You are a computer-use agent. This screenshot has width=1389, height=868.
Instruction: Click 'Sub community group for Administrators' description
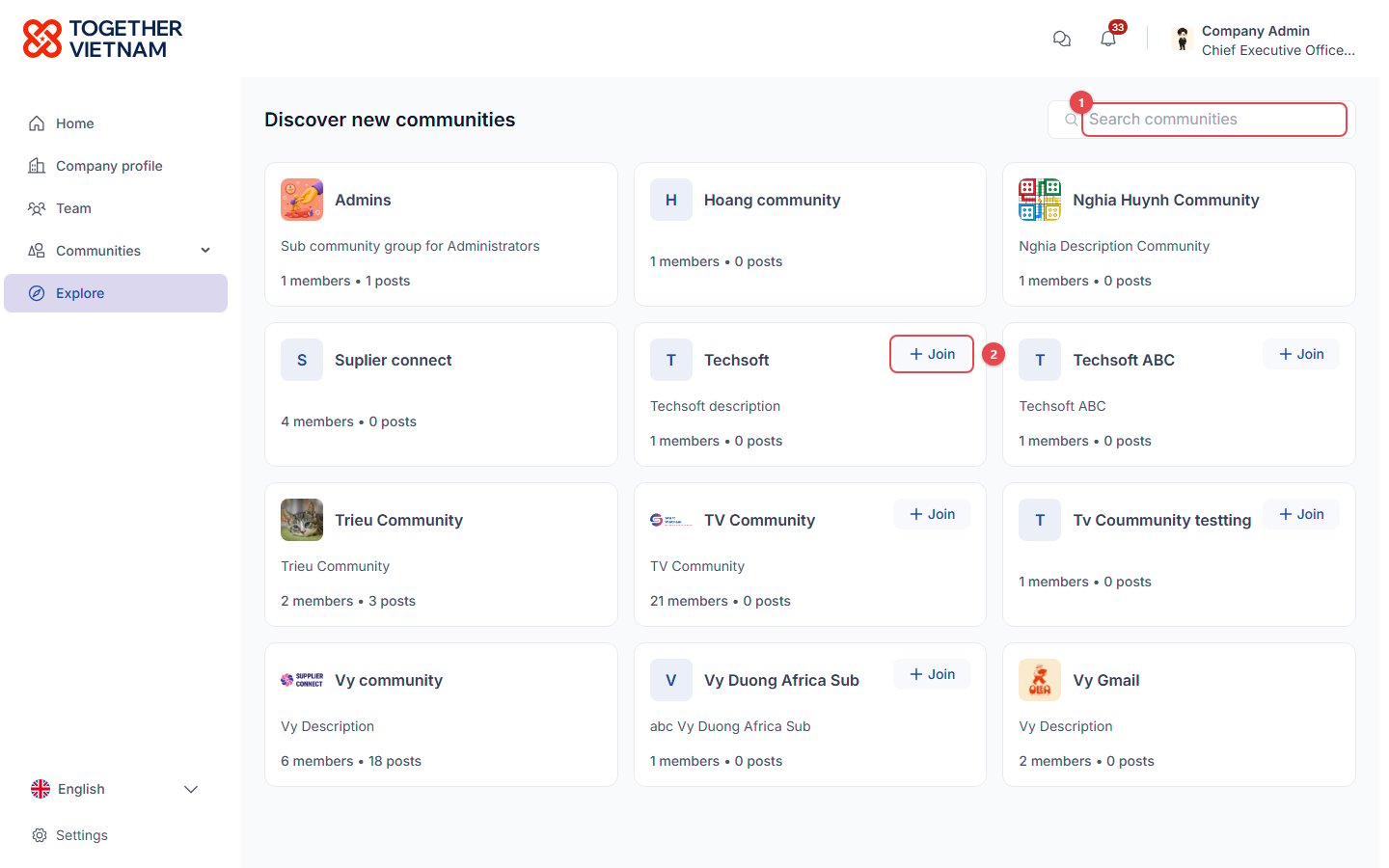[410, 246]
